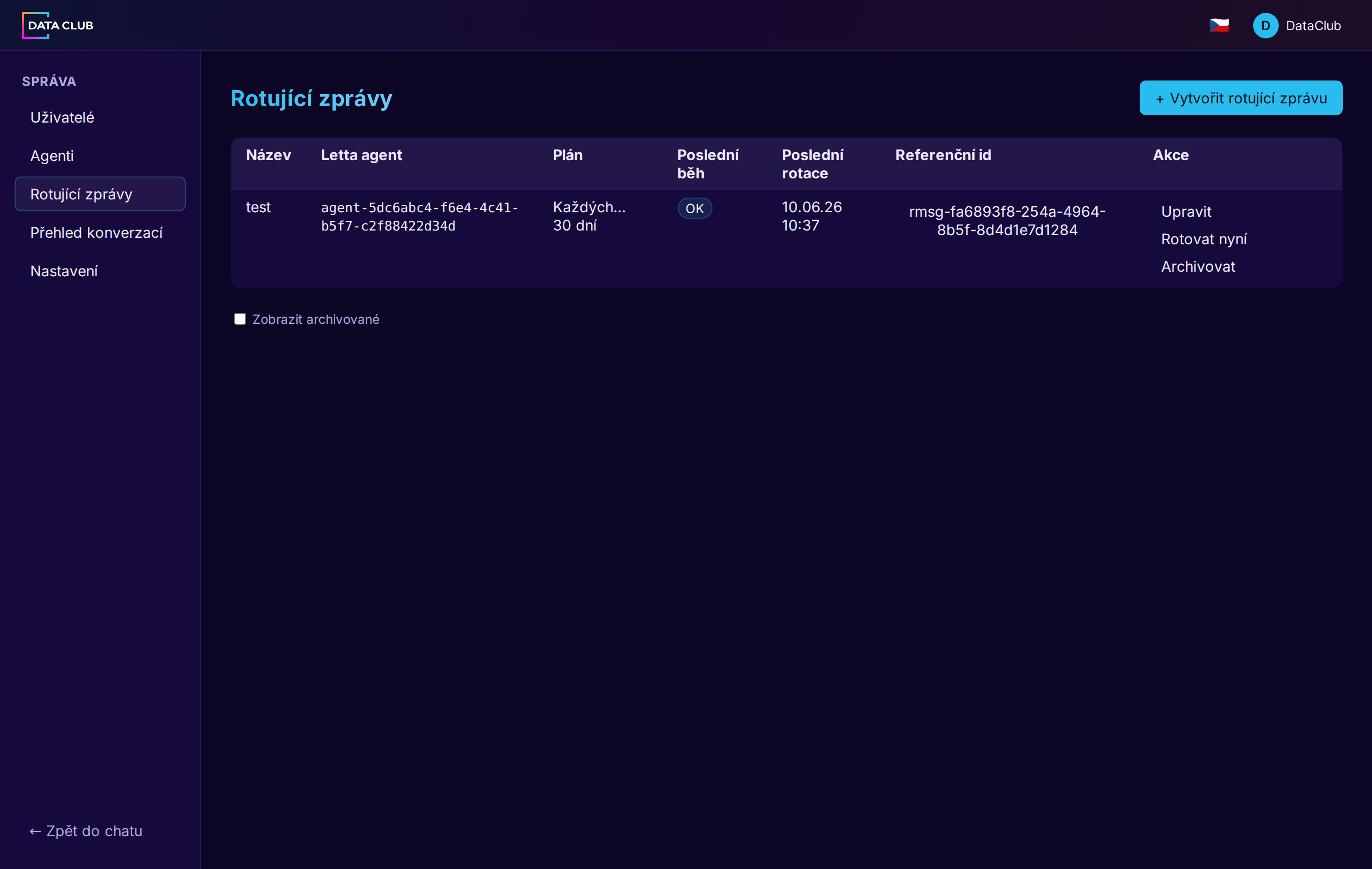
Task: Click the rmsg-fa6893f8 reference id
Action: (x=1007, y=220)
